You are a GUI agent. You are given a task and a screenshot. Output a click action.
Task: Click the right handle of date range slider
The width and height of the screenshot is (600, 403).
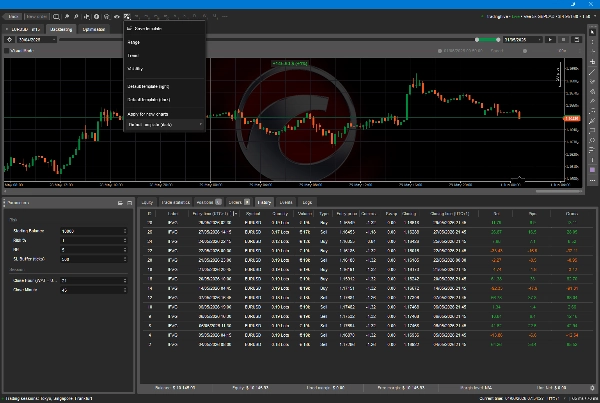tap(498, 39)
